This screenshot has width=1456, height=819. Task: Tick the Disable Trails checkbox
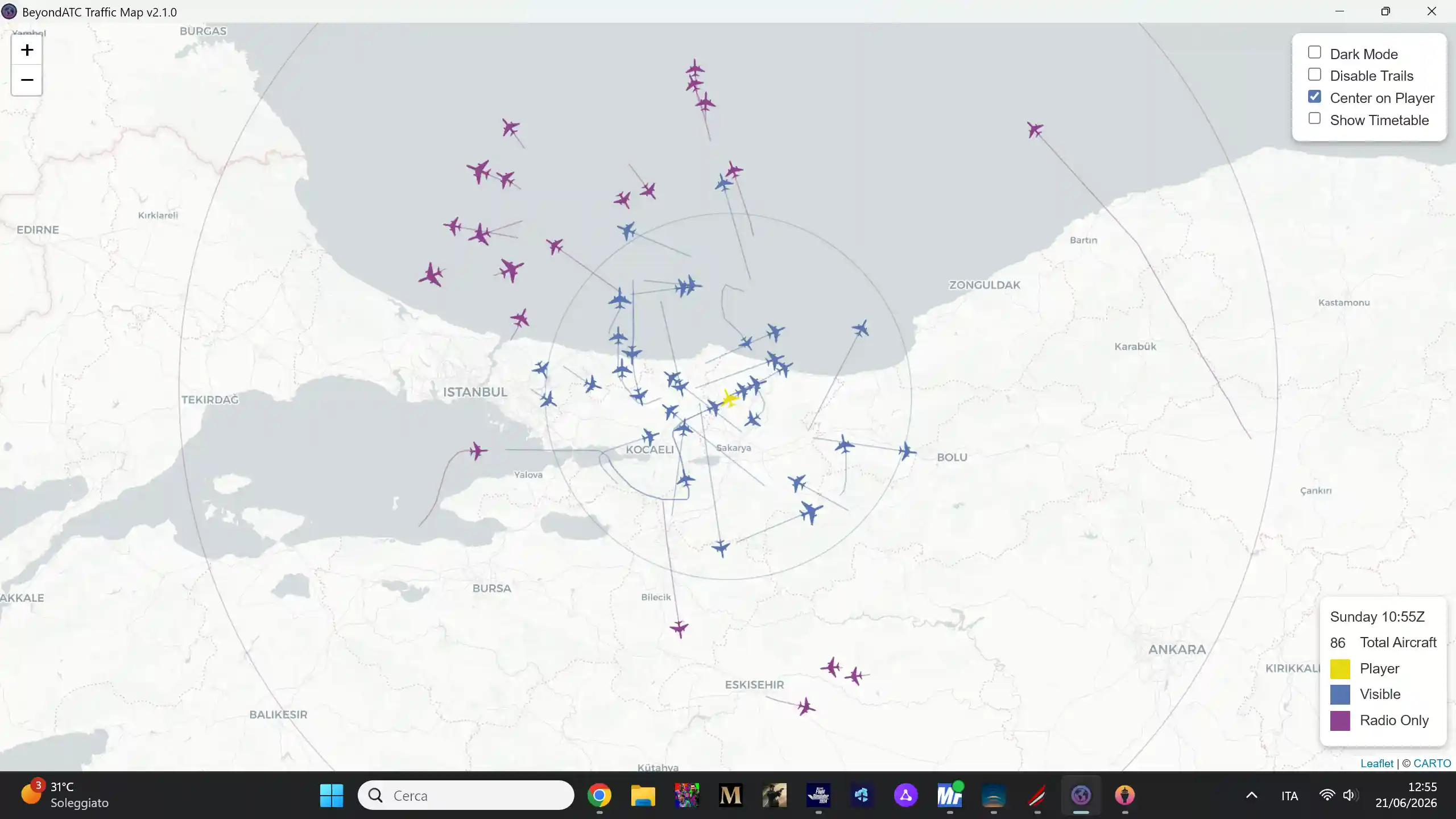1314,75
